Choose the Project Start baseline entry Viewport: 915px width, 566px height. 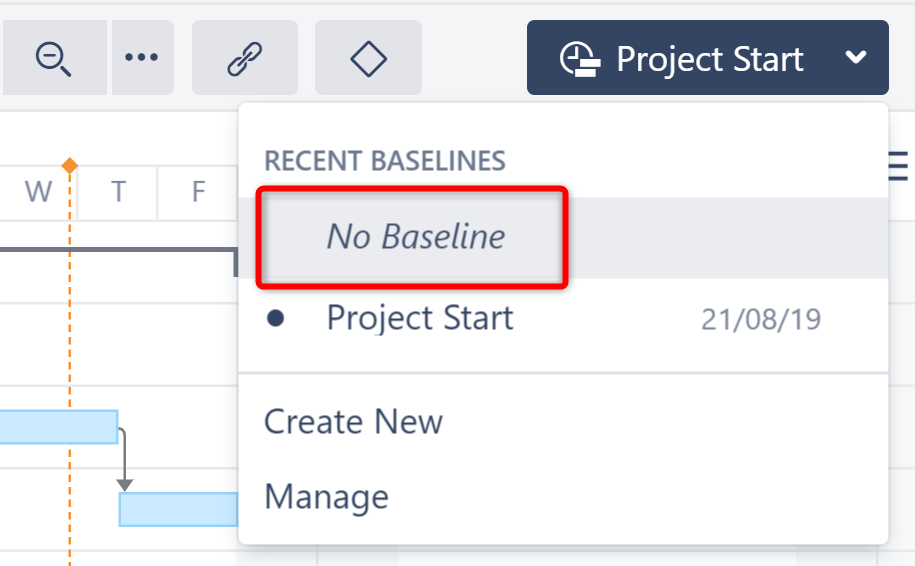[420, 319]
